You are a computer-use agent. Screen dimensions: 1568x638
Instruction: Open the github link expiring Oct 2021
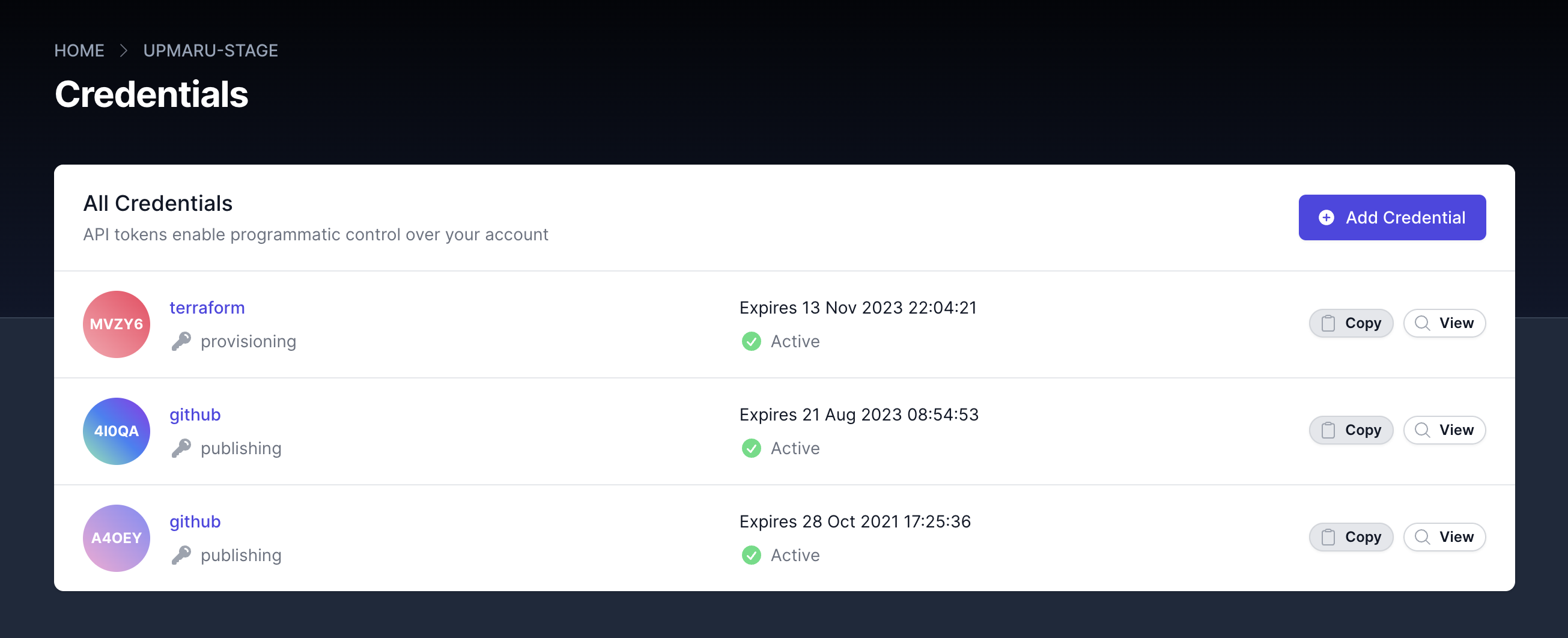click(x=195, y=521)
